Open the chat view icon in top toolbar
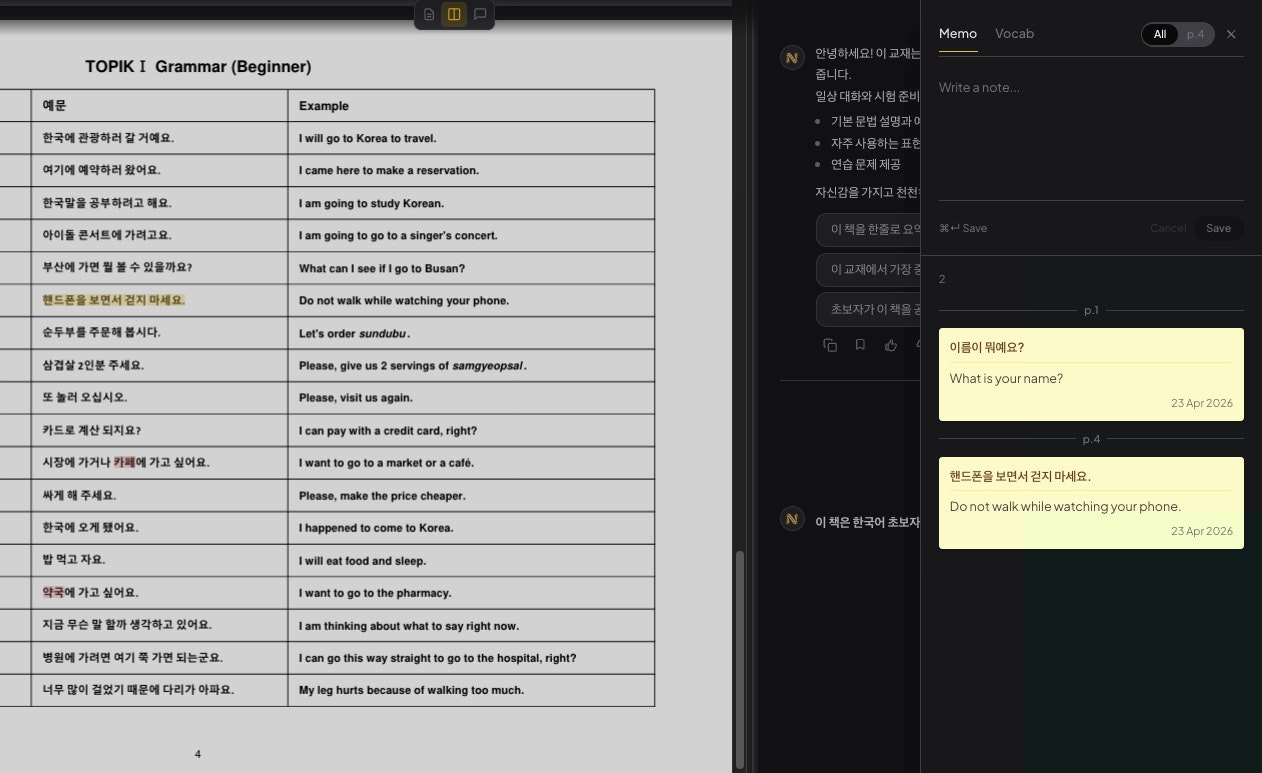 pos(480,14)
